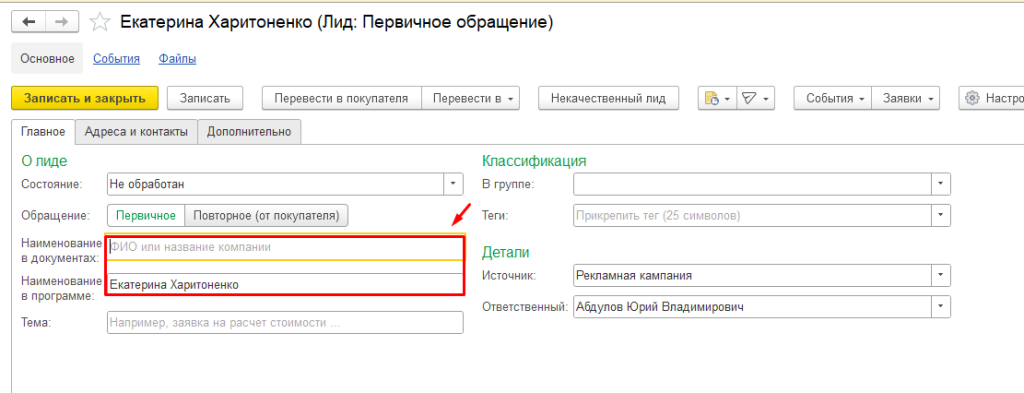
Task: Open the Заявки dropdown button
Action: point(906,99)
